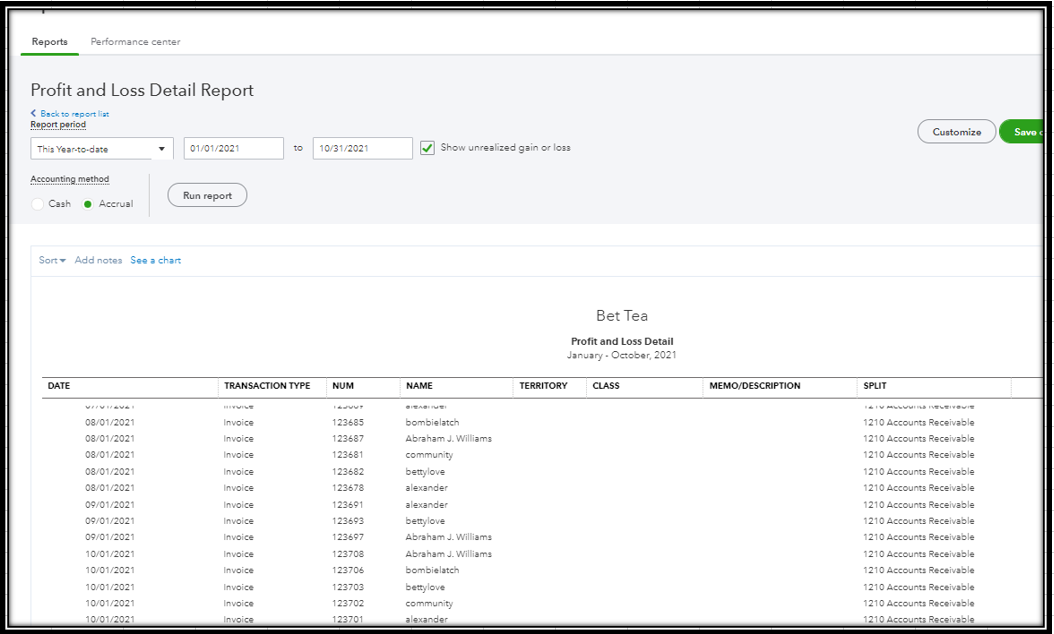Click community in the invoice 123681 row

[x=429, y=455]
